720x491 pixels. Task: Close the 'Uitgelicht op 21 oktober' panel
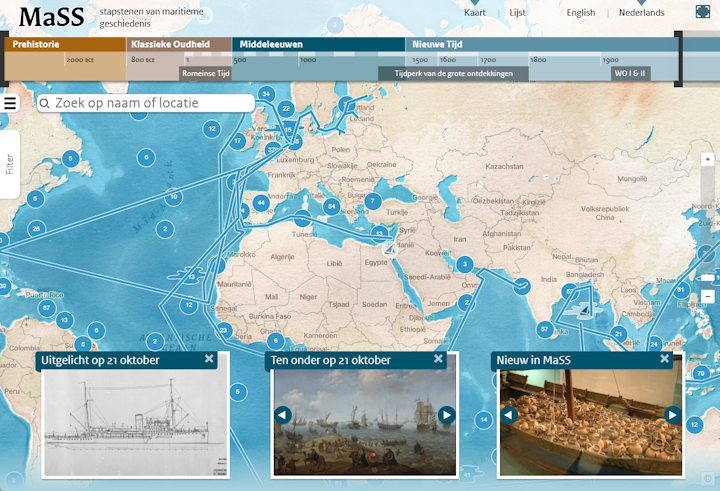tap(209, 359)
